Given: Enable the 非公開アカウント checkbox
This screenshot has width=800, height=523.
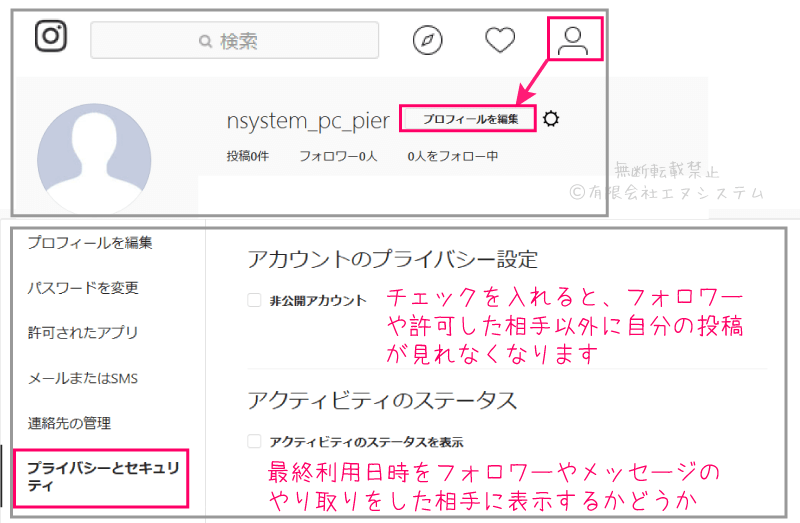Looking at the screenshot, I should pos(254,300).
